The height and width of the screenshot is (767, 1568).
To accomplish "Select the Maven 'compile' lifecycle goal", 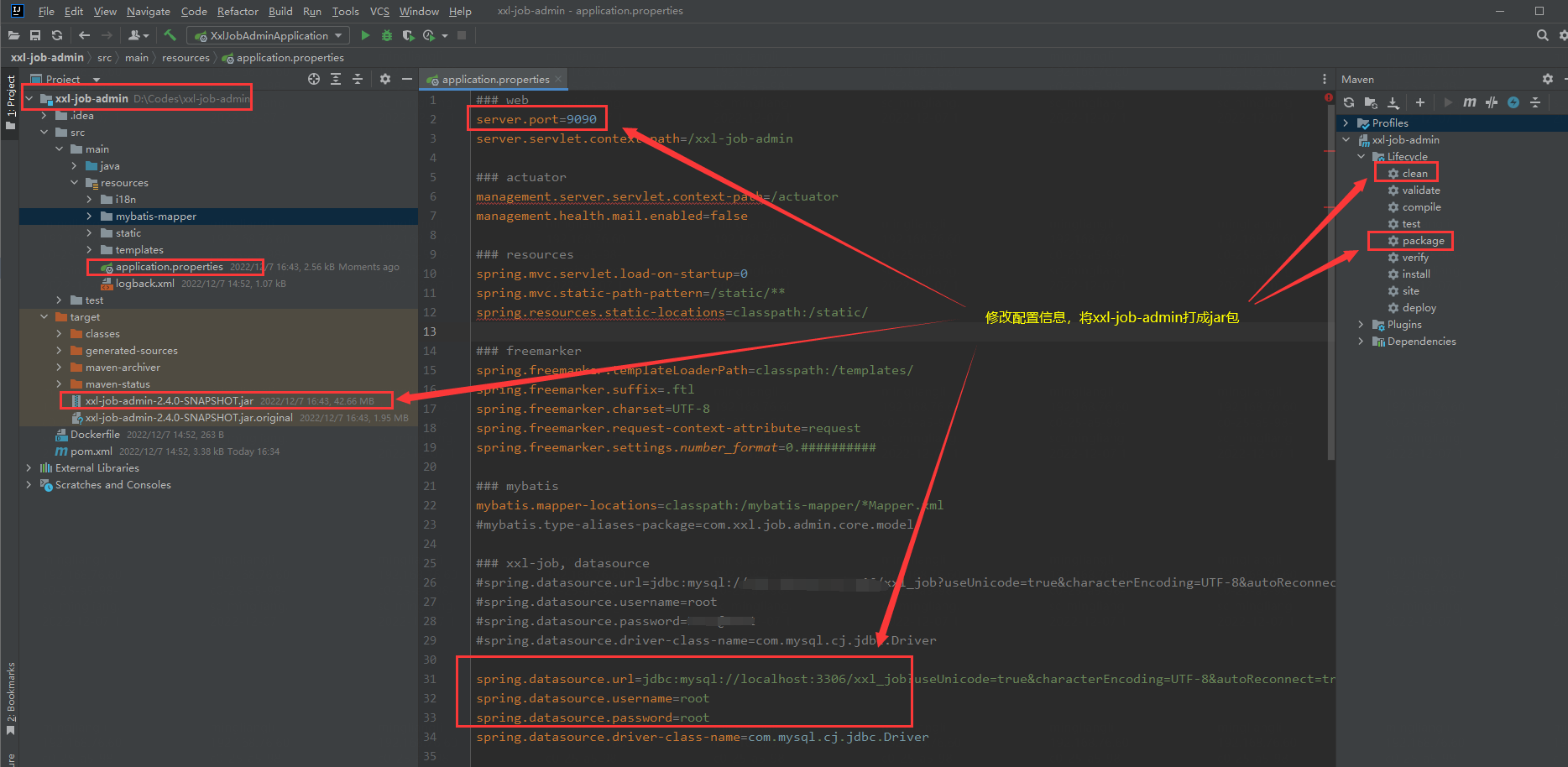I will click(x=1421, y=207).
